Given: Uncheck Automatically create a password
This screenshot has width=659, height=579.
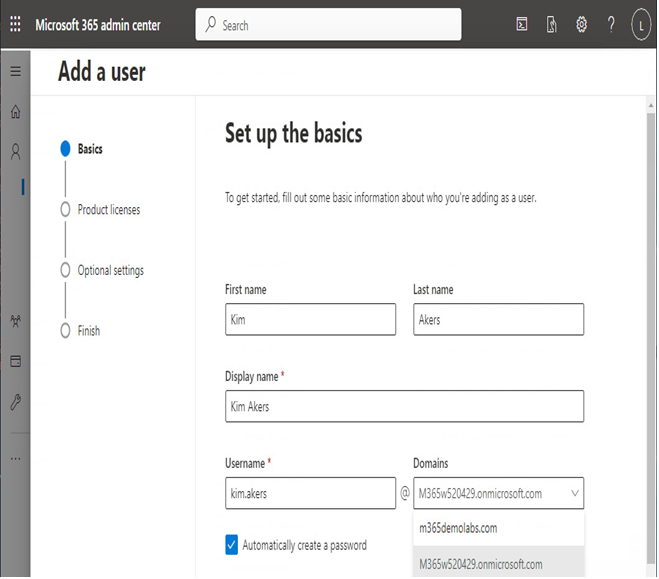Looking at the screenshot, I should (232, 546).
